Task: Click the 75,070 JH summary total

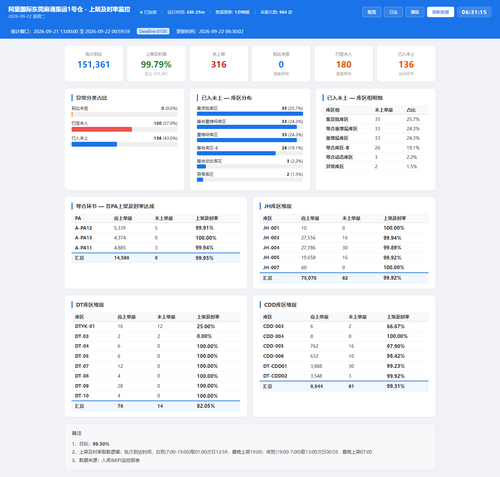Action: [x=309, y=278]
